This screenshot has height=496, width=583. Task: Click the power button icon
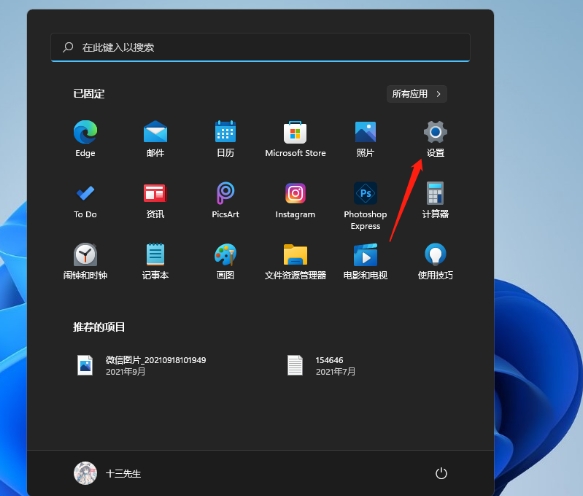[441, 473]
